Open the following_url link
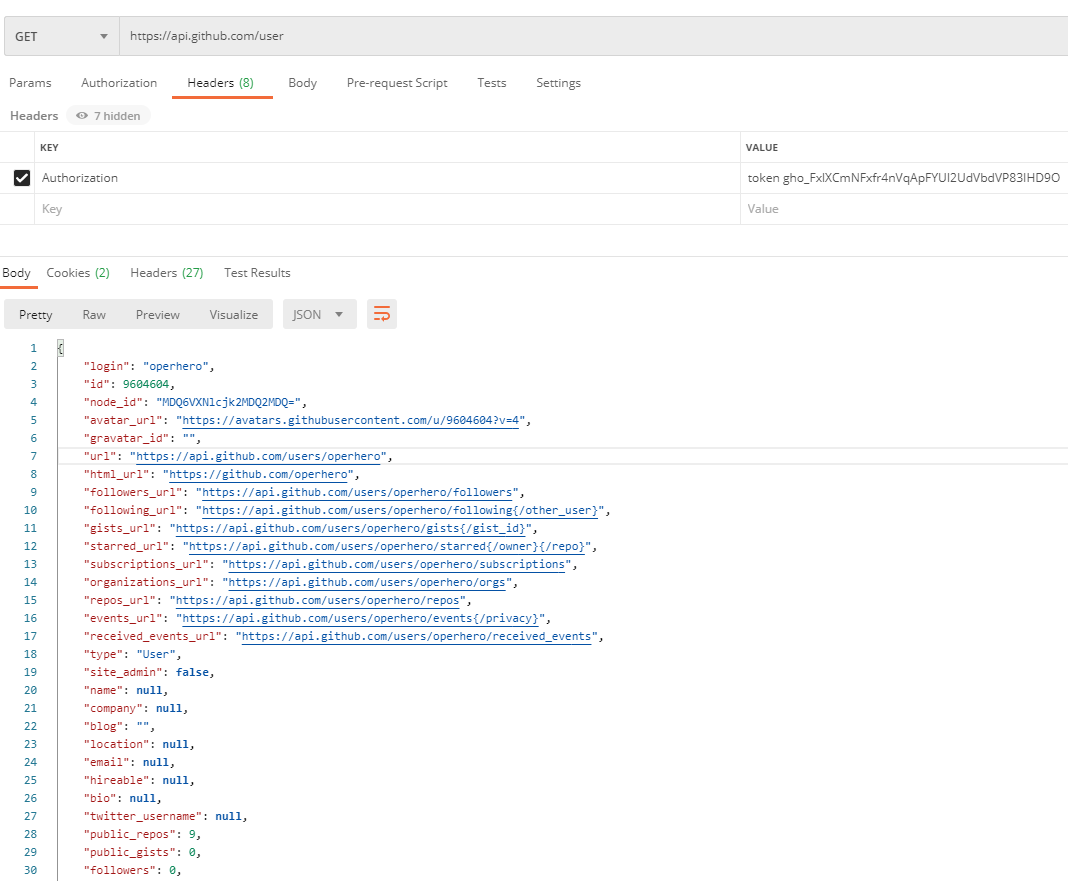The width and height of the screenshot is (1068, 881). (x=400, y=510)
